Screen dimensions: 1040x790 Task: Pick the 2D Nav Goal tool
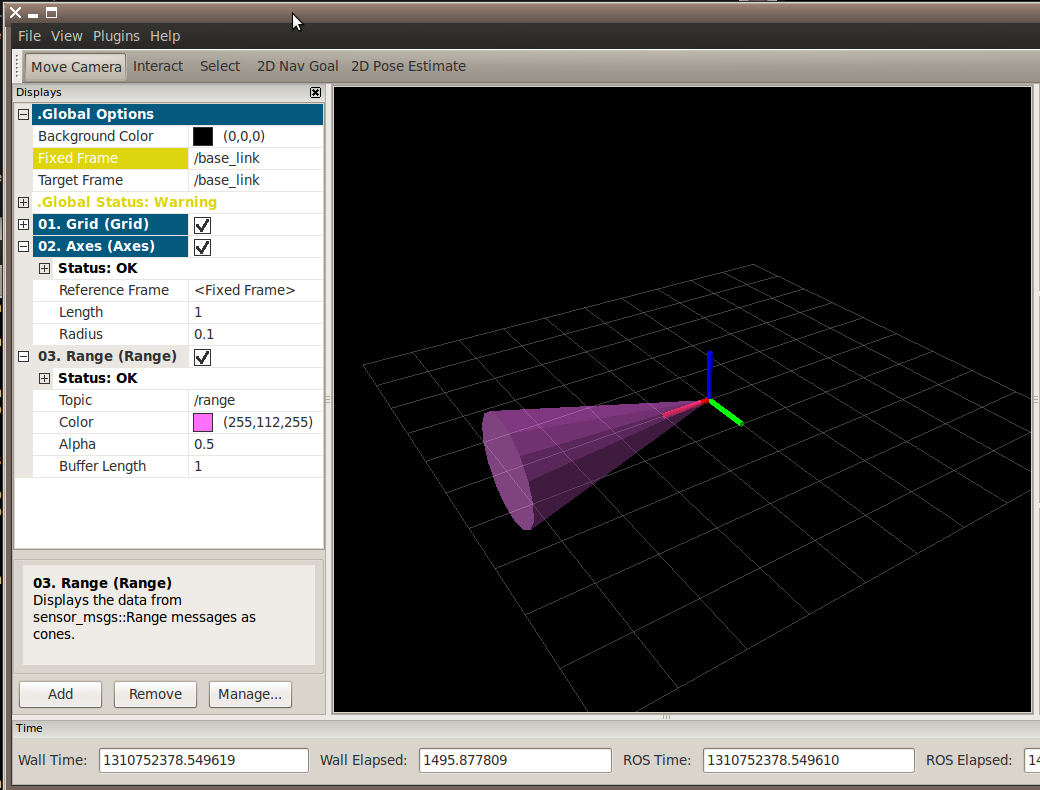click(x=297, y=66)
